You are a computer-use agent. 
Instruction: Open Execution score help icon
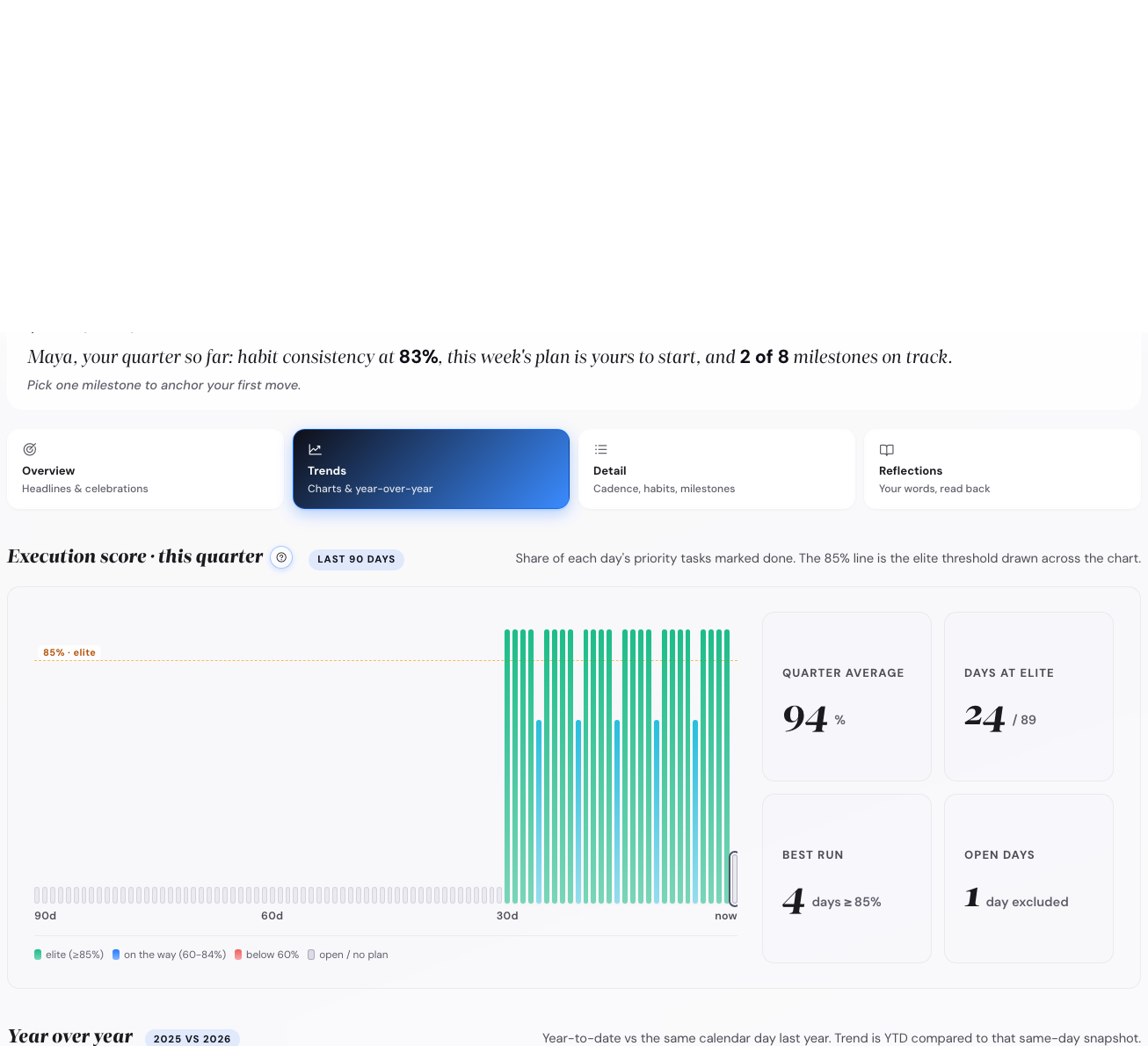281,557
